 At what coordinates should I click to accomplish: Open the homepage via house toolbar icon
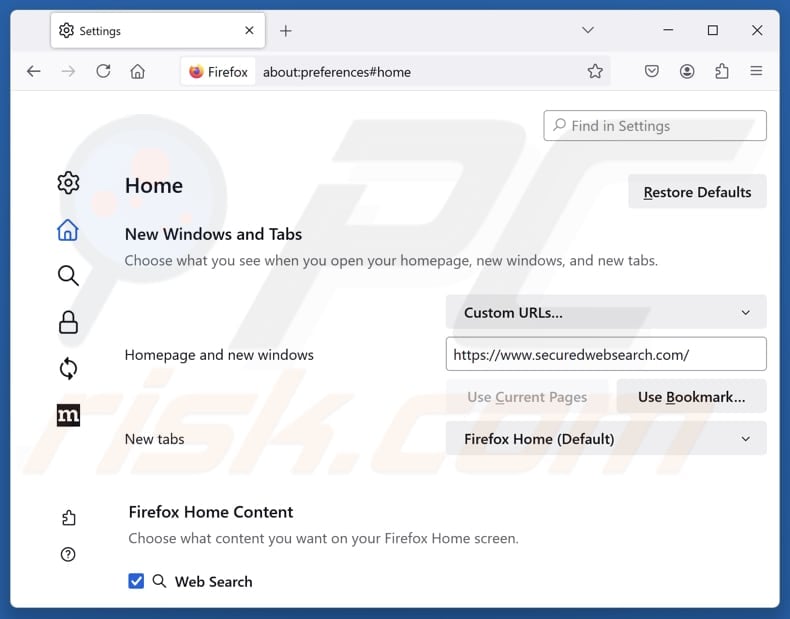pos(138,72)
